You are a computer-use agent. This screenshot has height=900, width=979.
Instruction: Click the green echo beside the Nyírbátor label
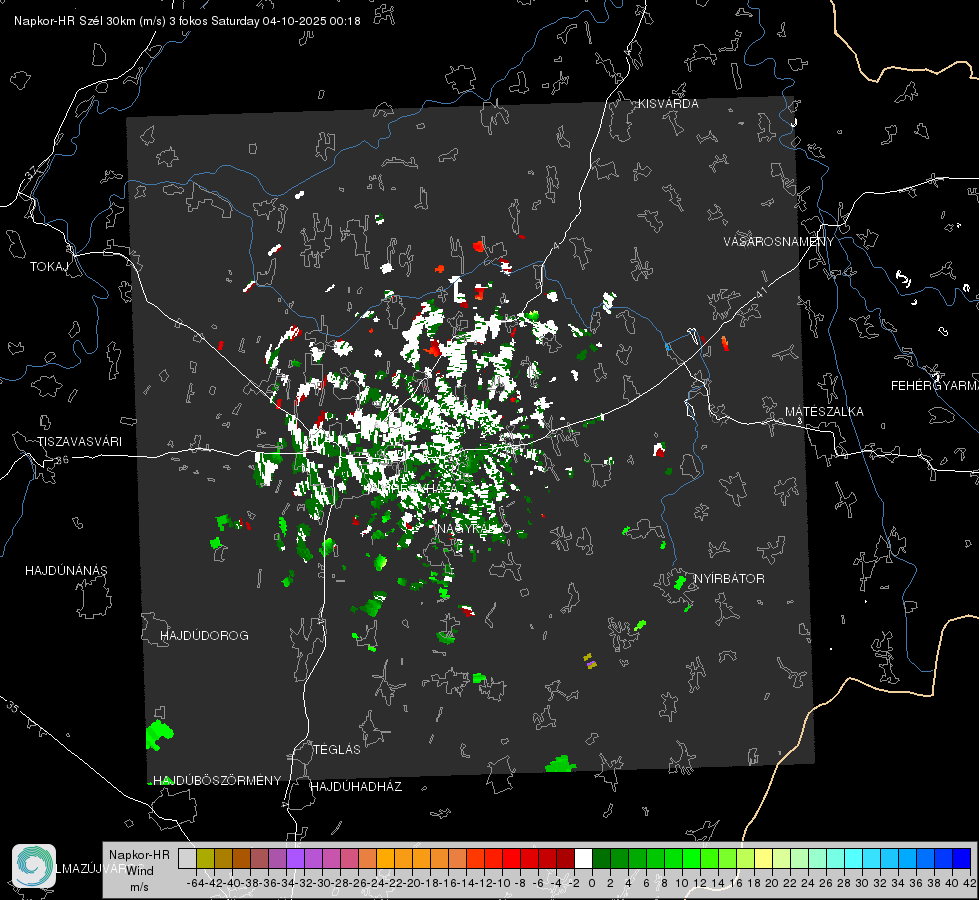click(680, 583)
